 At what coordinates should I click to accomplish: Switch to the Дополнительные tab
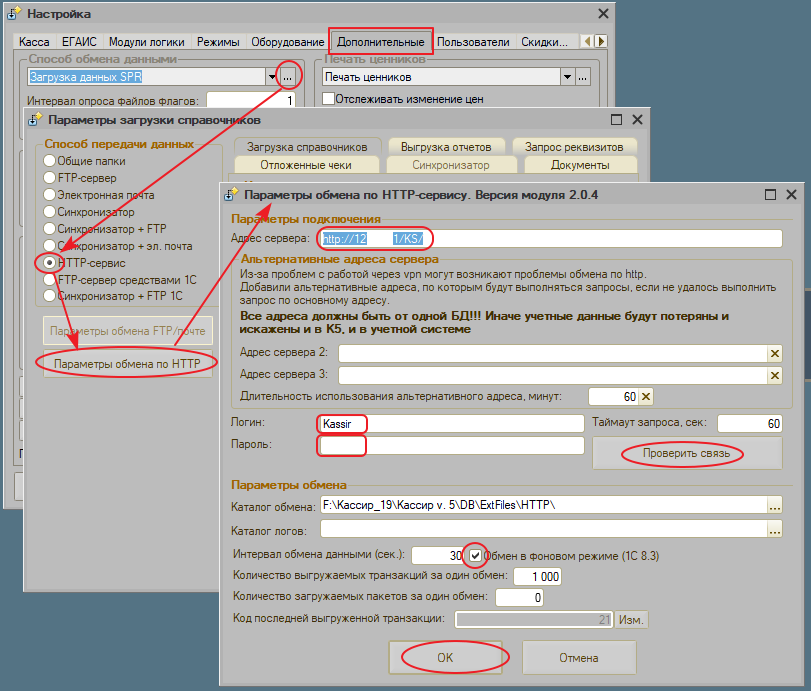[x=380, y=42]
